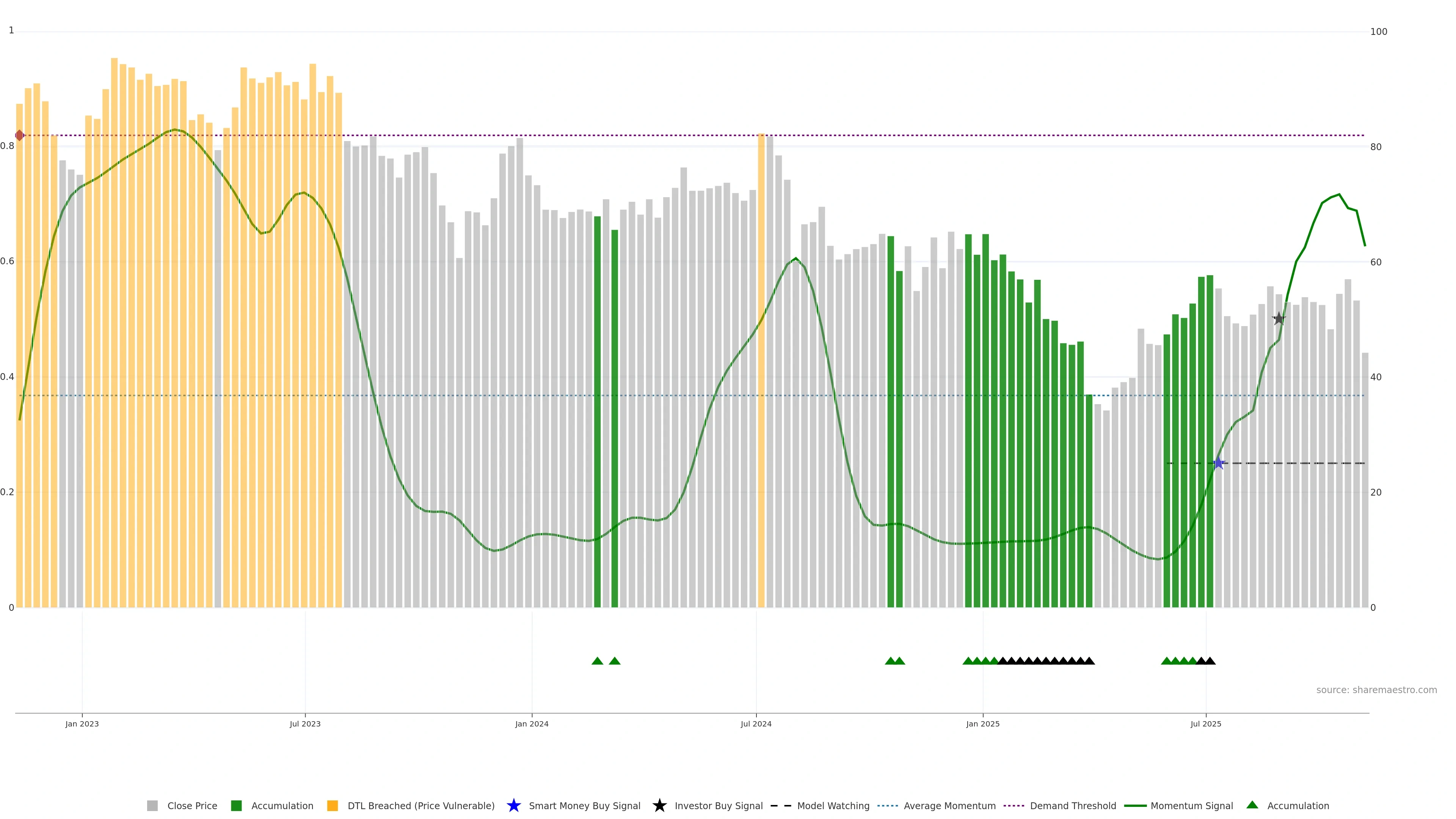Click the Close Price legend label
The width and height of the screenshot is (1456, 819).
coord(191,805)
